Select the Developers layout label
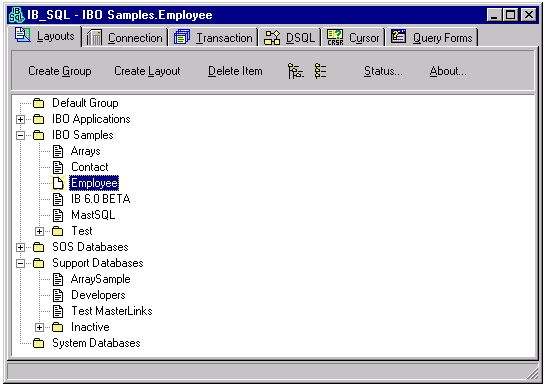This screenshot has width=546, height=387. tap(98, 295)
